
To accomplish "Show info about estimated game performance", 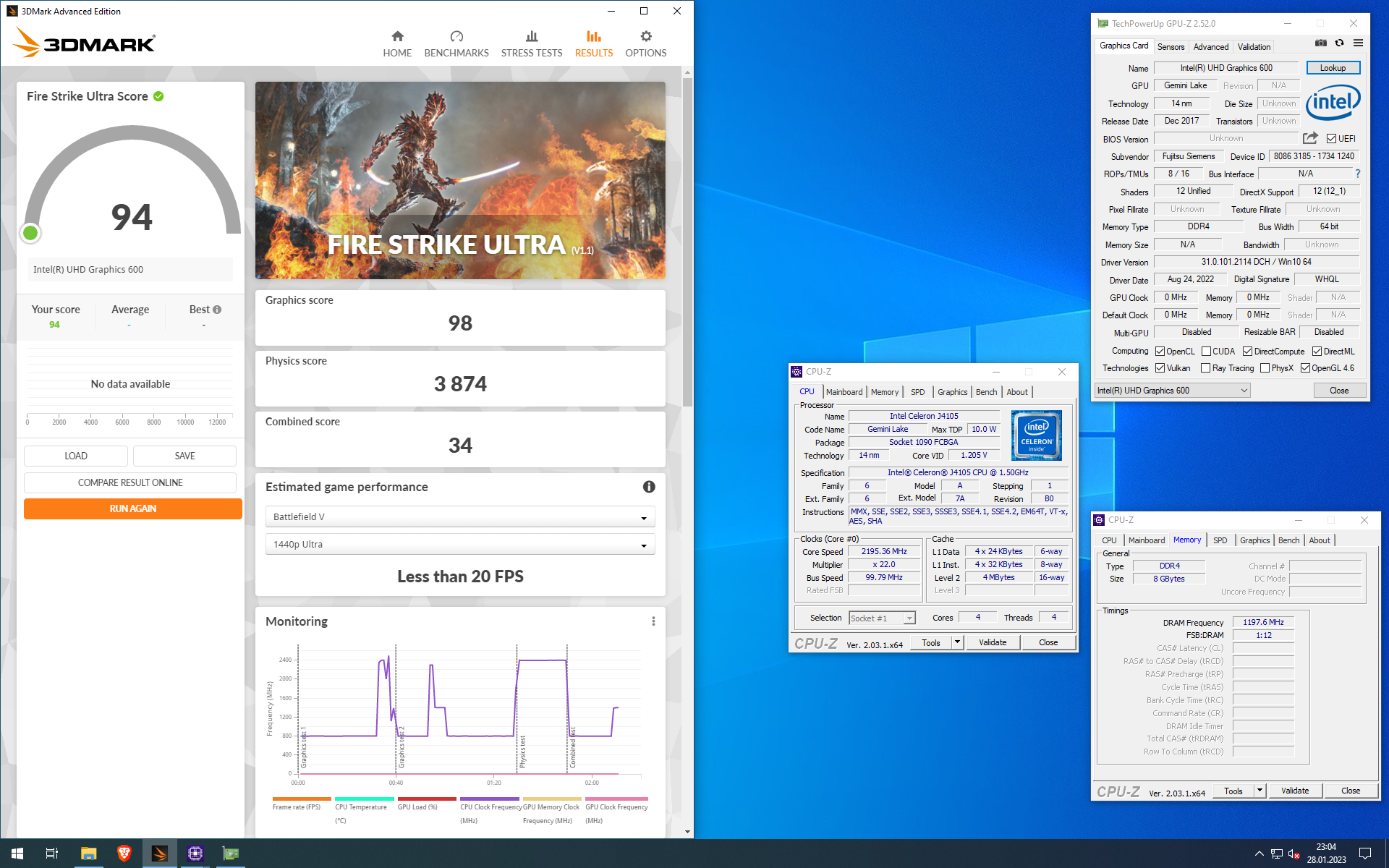I will [x=649, y=487].
